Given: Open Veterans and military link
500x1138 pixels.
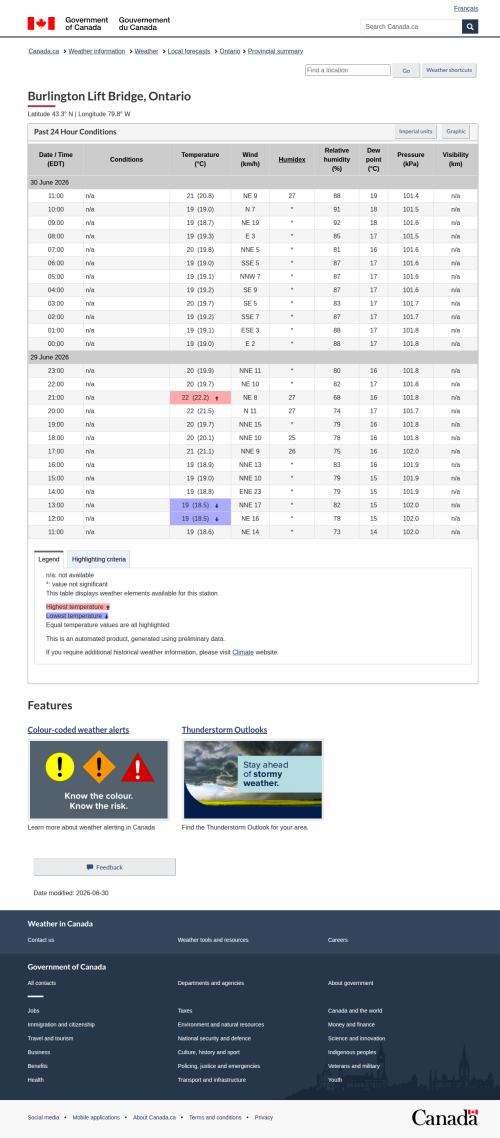Looking at the screenshot, I should click(353, 1066).
